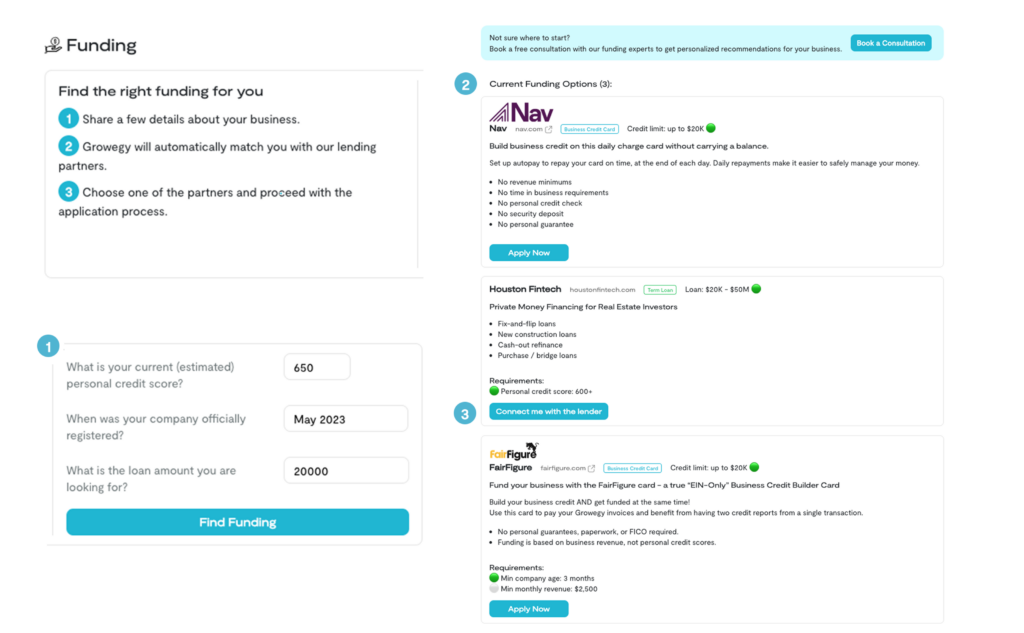Click the Funding hand-coin icon in the heading

click(53, 45)
